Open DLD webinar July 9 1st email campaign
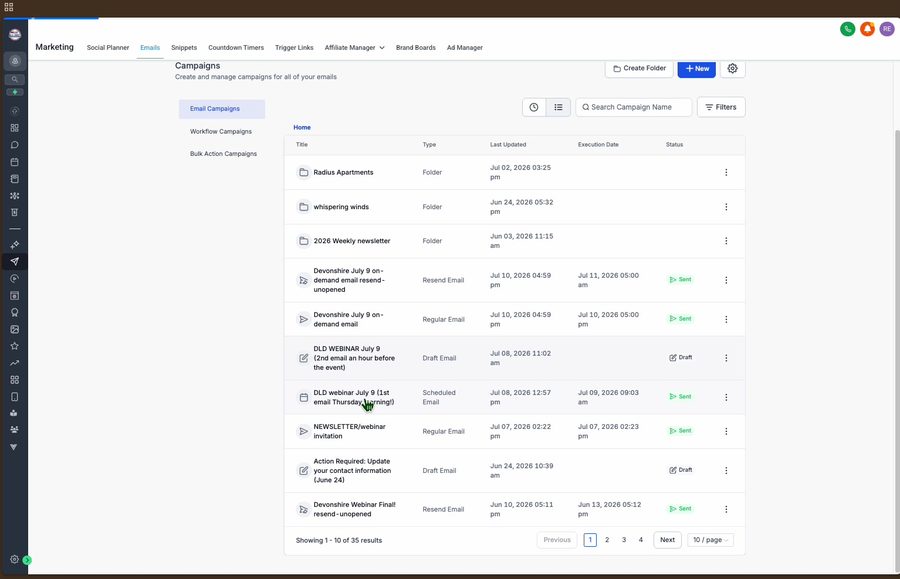Image resolution: width=900 pixels, height=579 pixels. [x=354, y=397]
